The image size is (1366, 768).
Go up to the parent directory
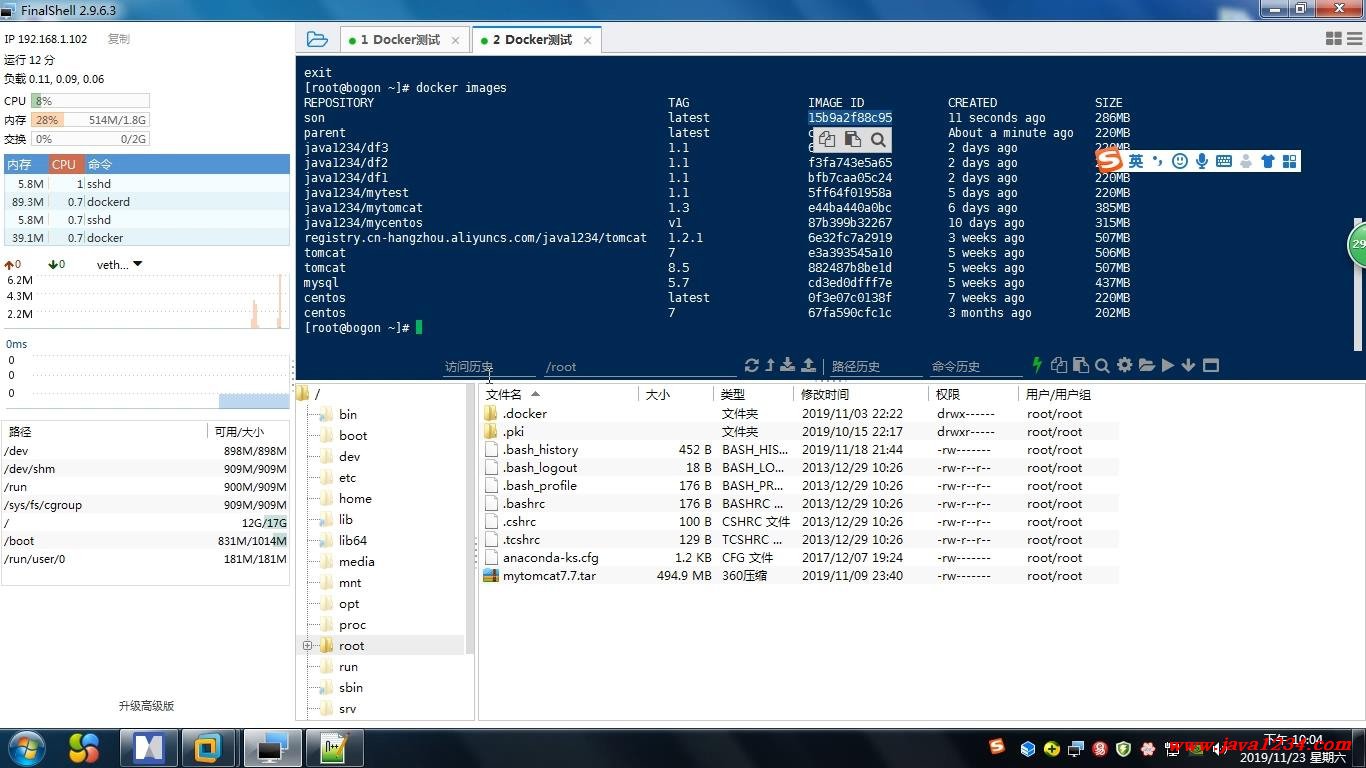click(x=770, y=365)
